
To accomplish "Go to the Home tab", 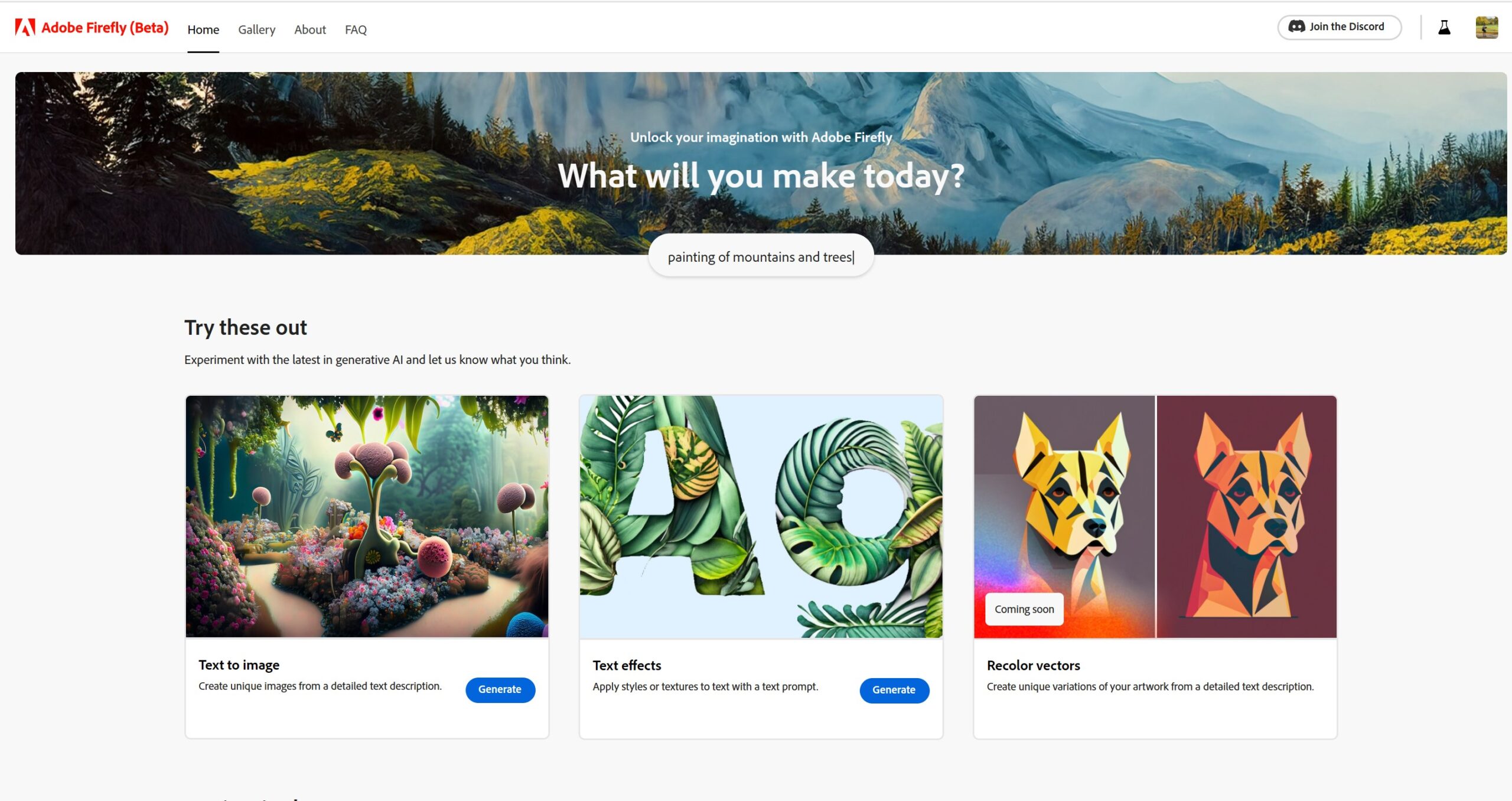I will [203, 30].
